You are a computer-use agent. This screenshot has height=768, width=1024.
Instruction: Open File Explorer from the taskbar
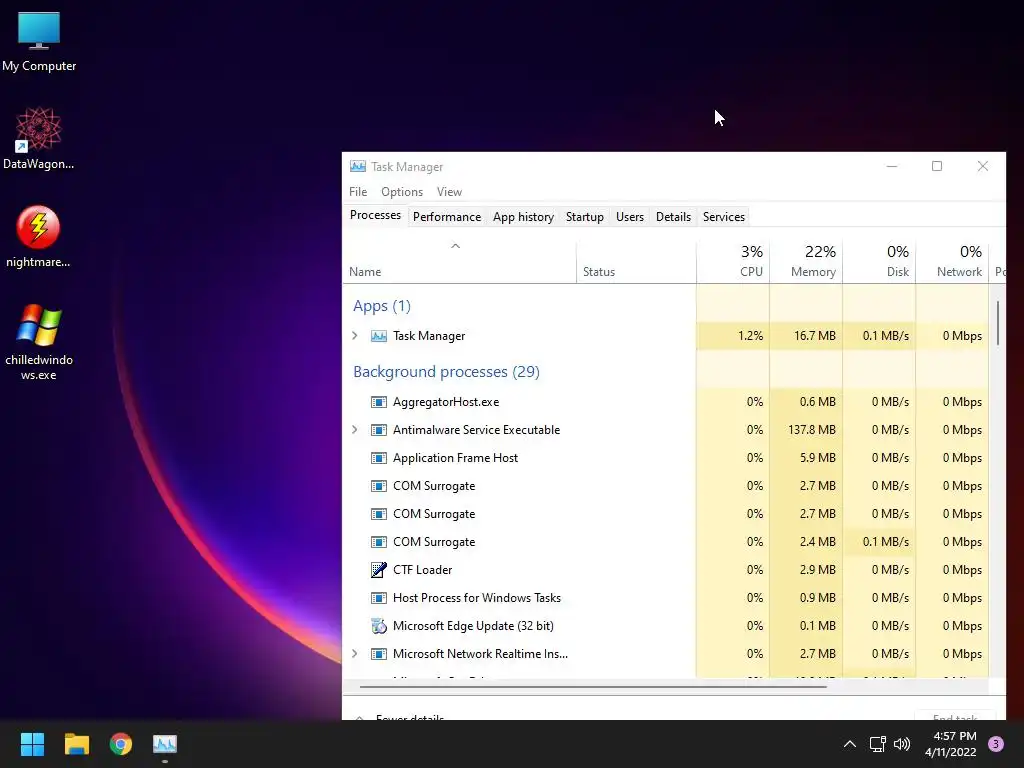76,744
